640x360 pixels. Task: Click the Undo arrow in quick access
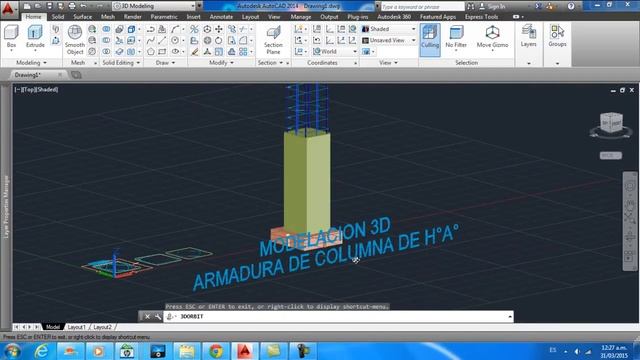coord(83,6)
